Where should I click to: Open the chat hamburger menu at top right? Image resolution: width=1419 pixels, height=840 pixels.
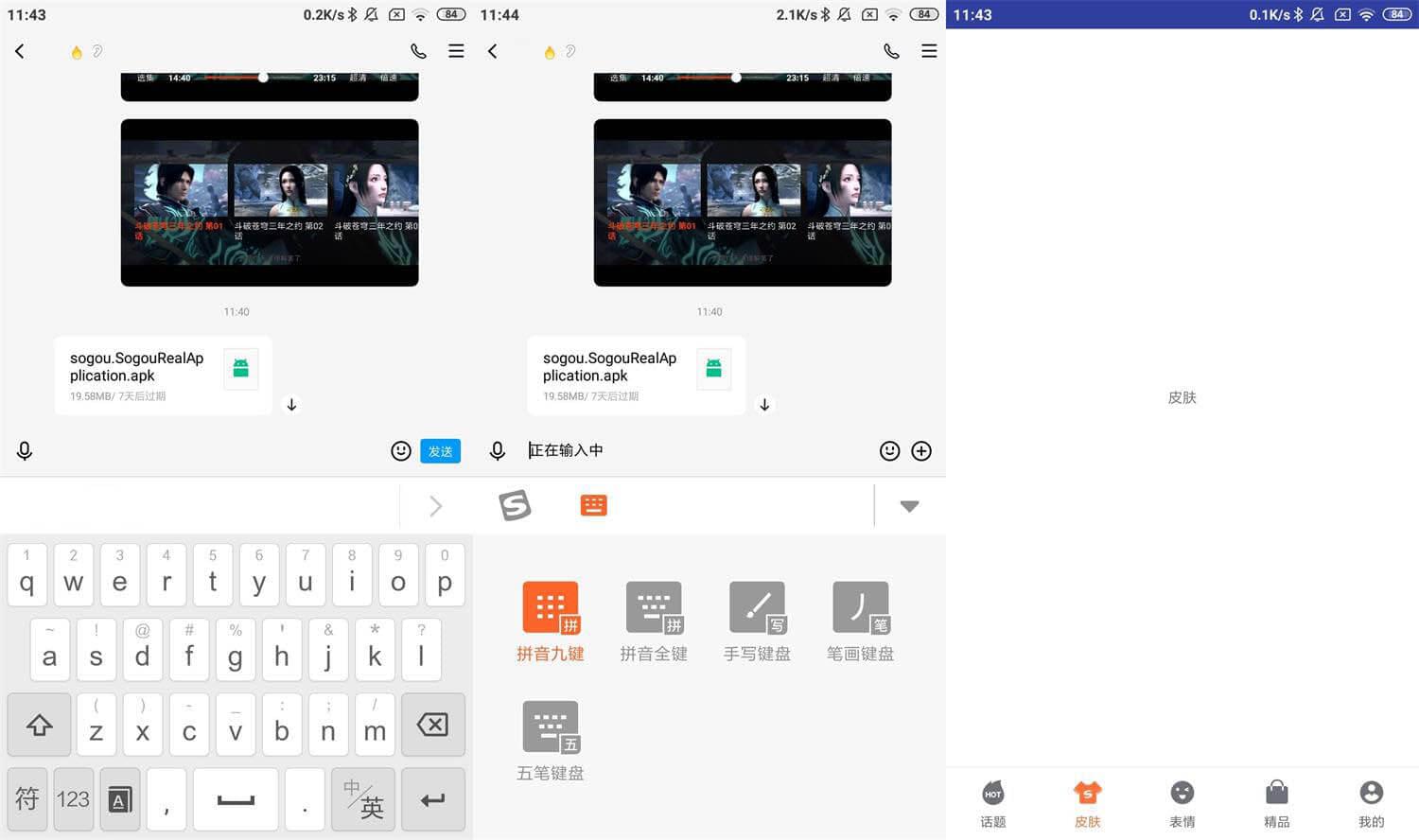[x=456, y=51]
